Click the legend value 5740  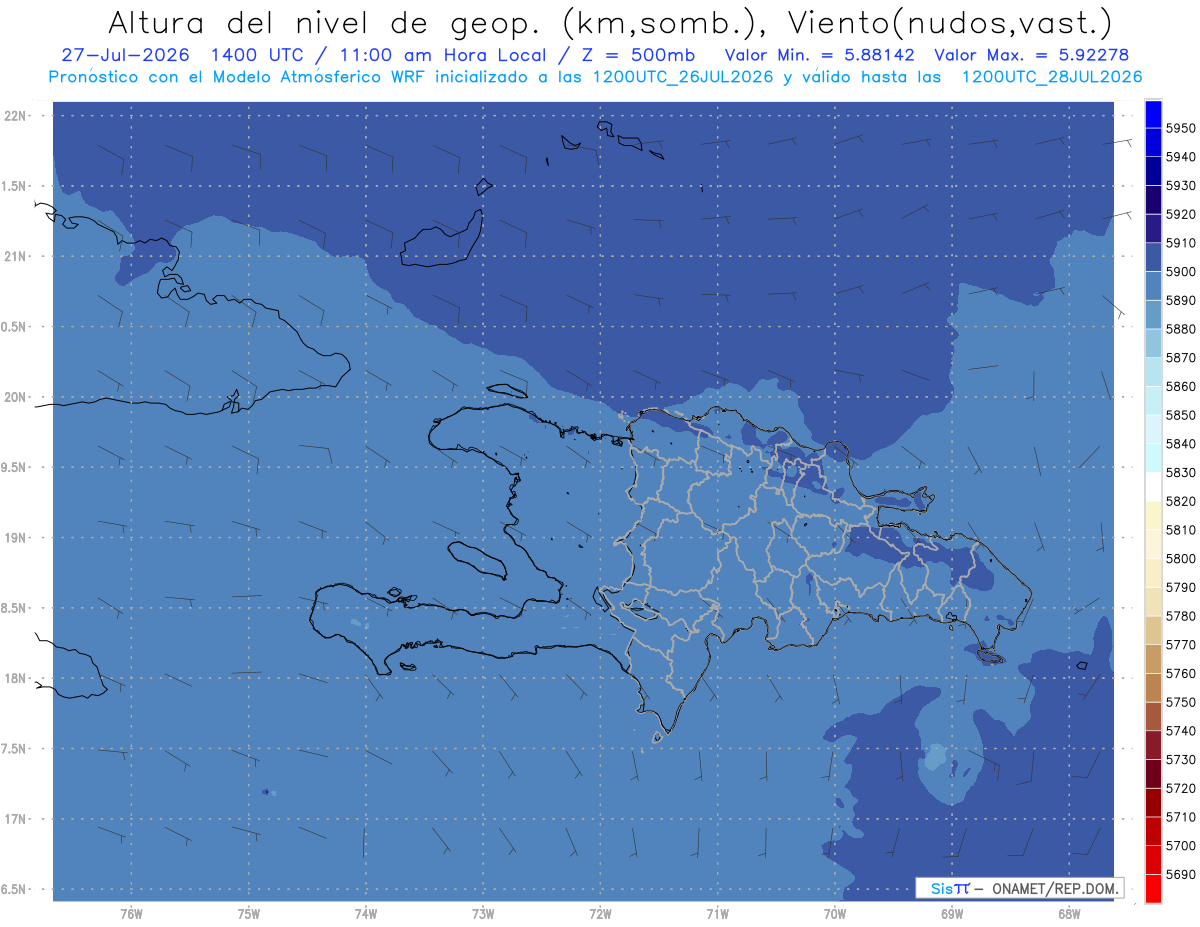[x=1179, y=731]
